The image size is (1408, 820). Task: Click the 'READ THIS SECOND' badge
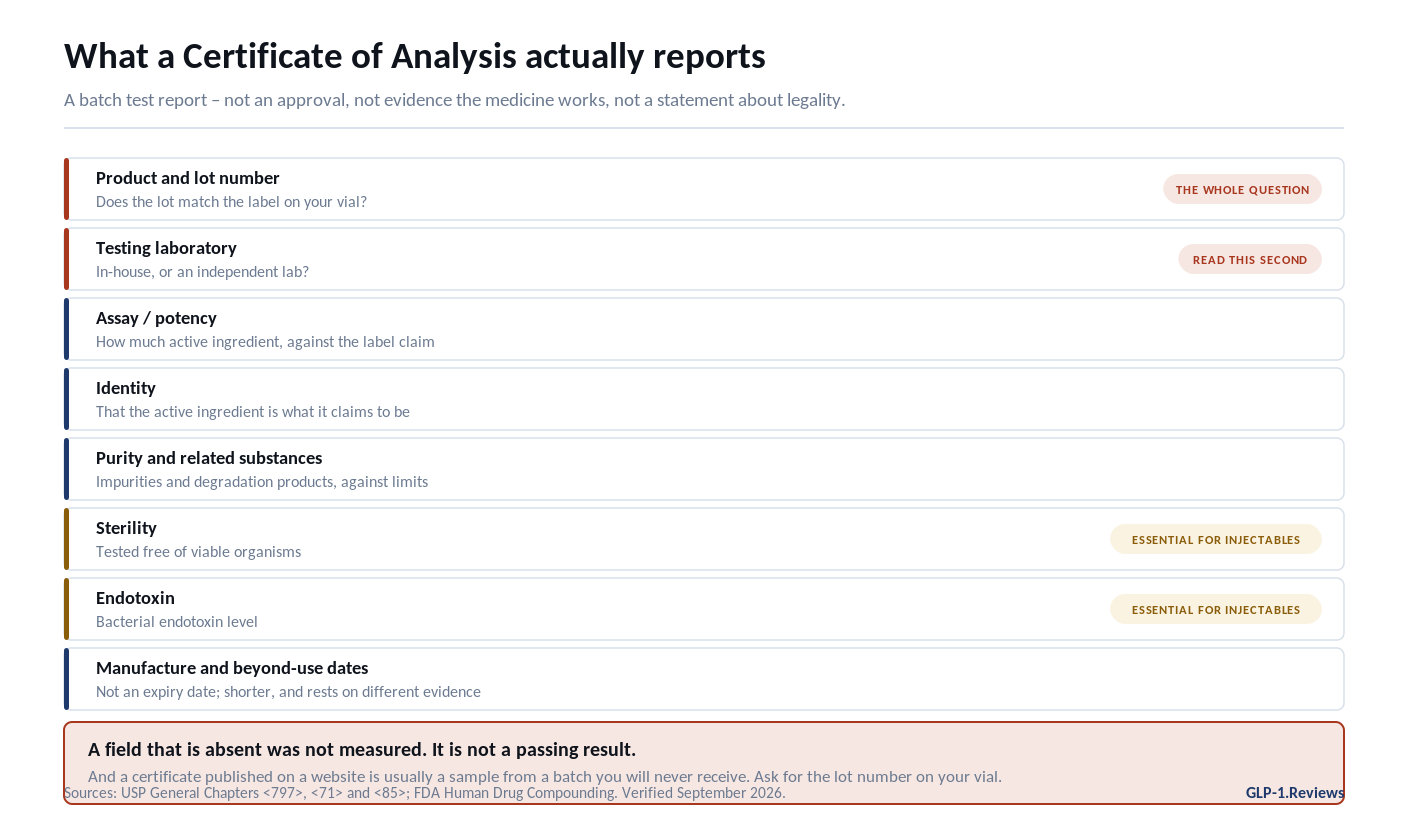[x=1250, y=259]
